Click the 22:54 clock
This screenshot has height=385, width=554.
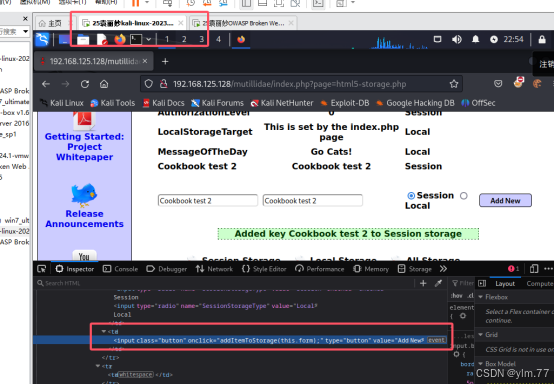point(513,39)
